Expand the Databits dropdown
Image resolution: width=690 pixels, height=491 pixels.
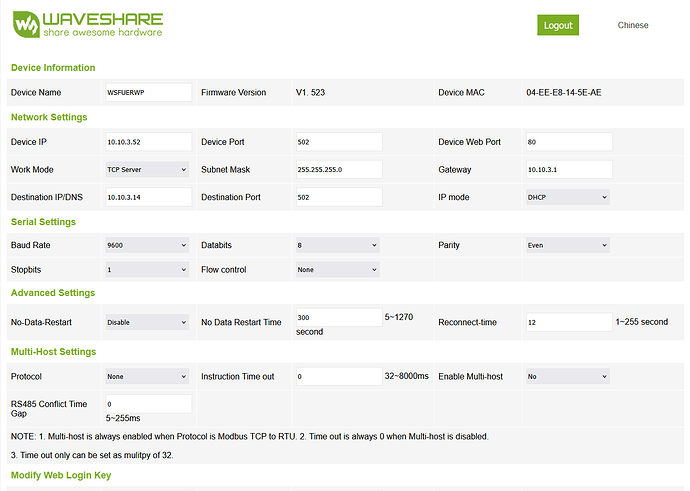(x=338, y=245)
